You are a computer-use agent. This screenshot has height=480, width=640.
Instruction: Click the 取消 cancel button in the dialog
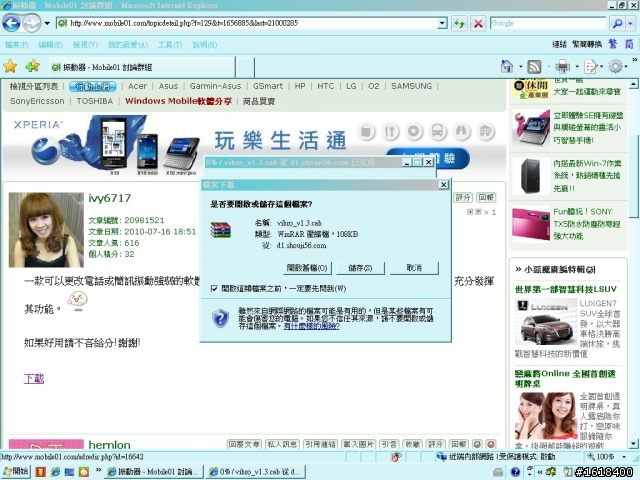414,268
